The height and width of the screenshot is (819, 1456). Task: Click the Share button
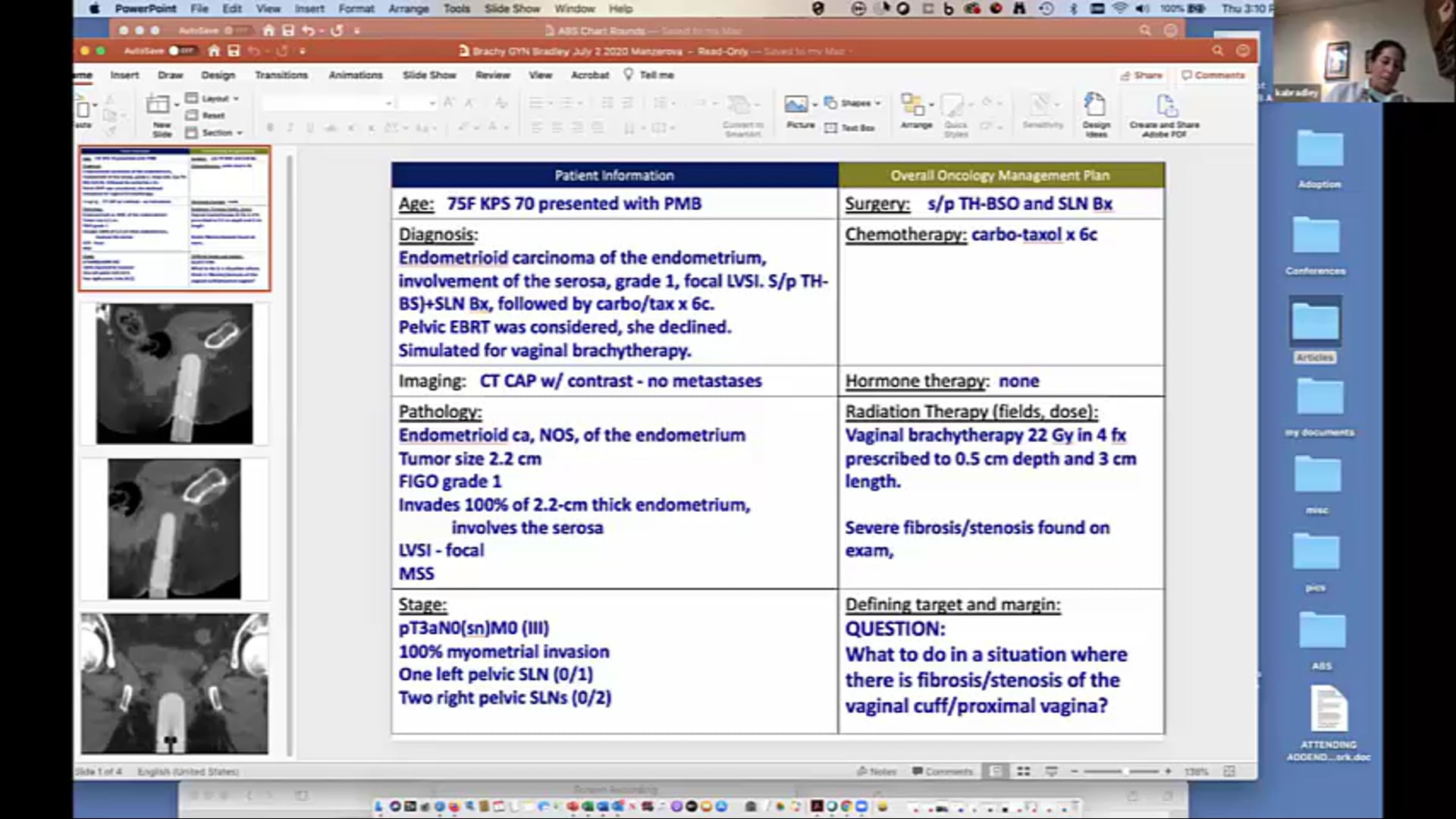tap(1141, 75)
